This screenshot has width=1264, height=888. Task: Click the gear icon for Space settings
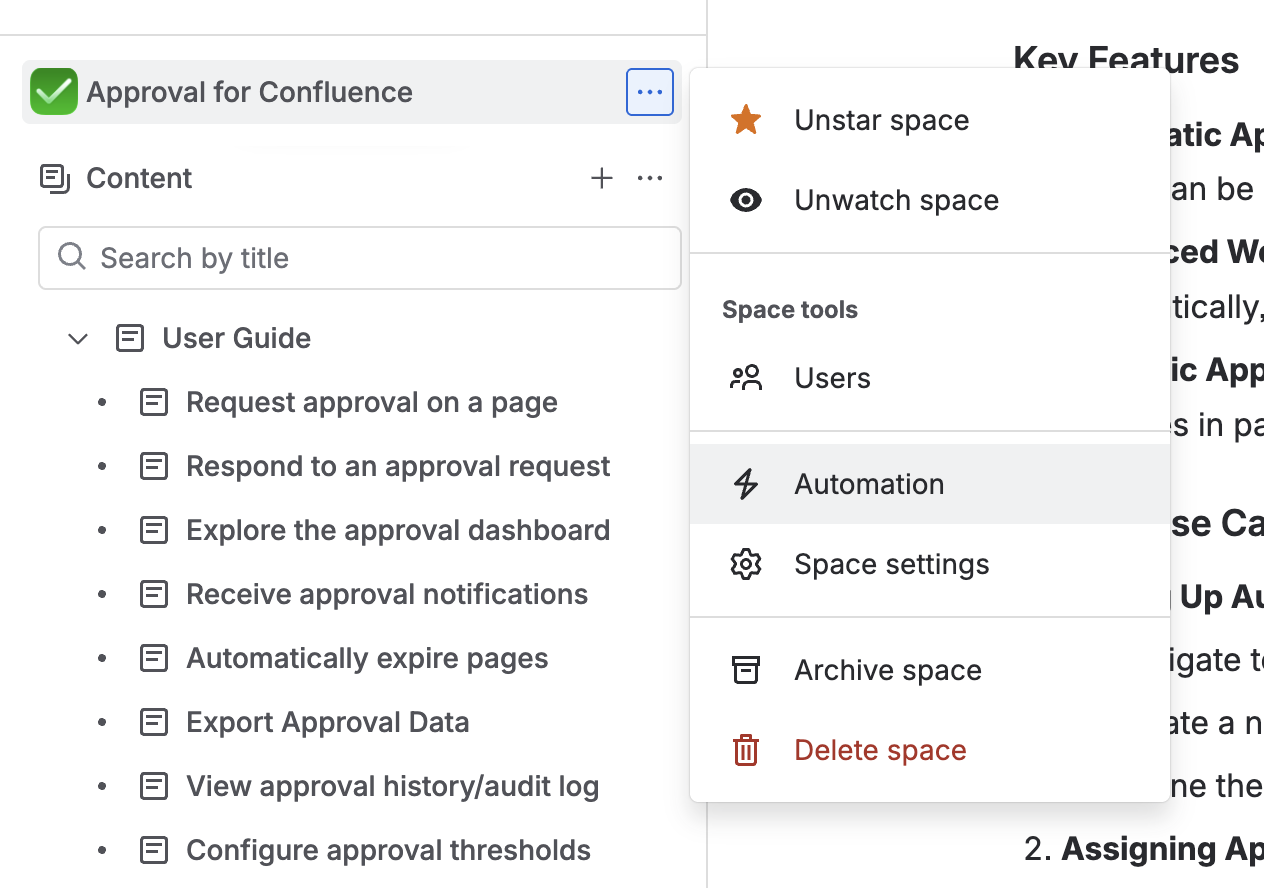pyautogui.click(x=746, y=564)
